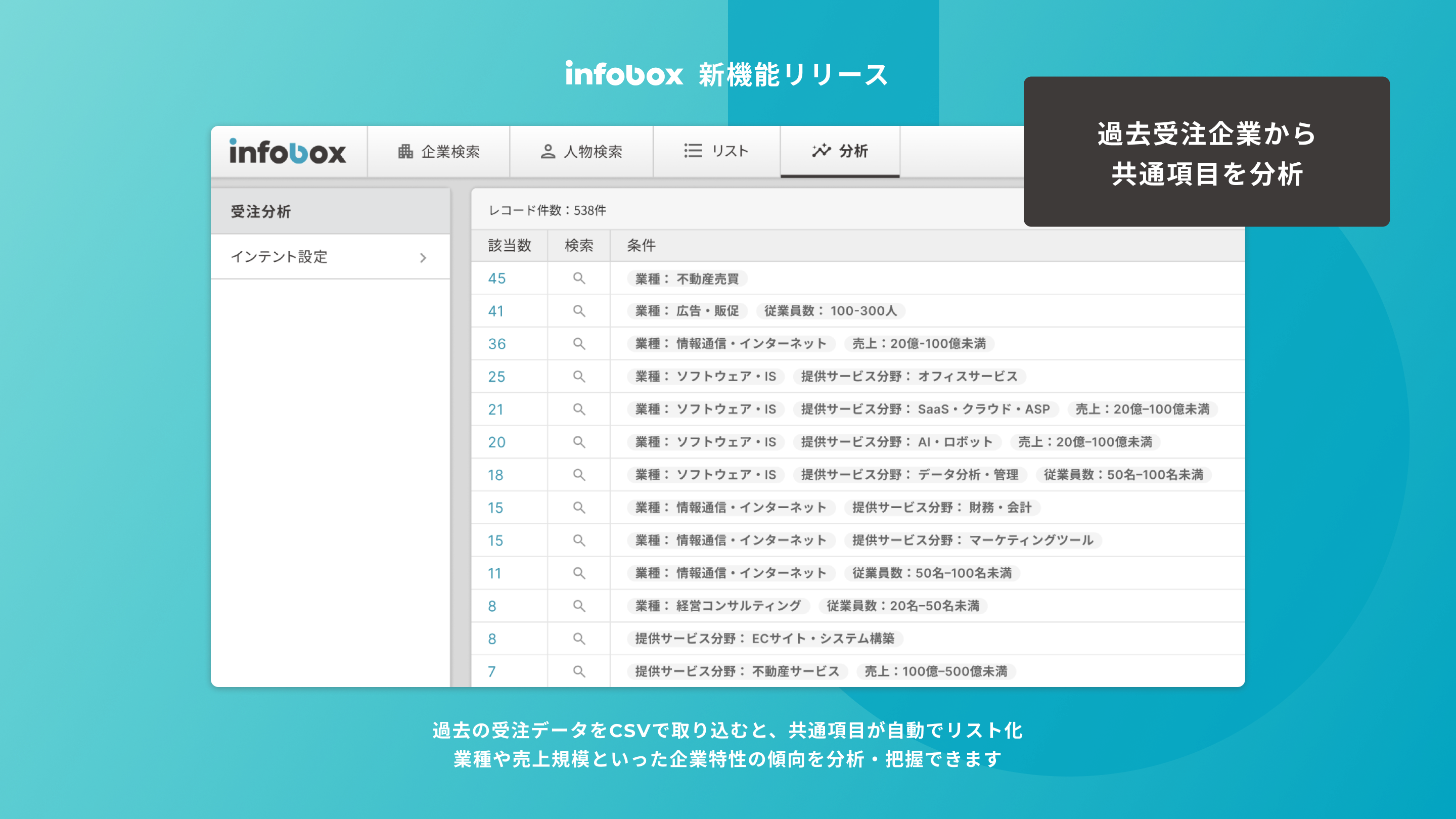
Task: Click the 提供サービス分野：マーケティングツール tag
Action: (973, 540)
